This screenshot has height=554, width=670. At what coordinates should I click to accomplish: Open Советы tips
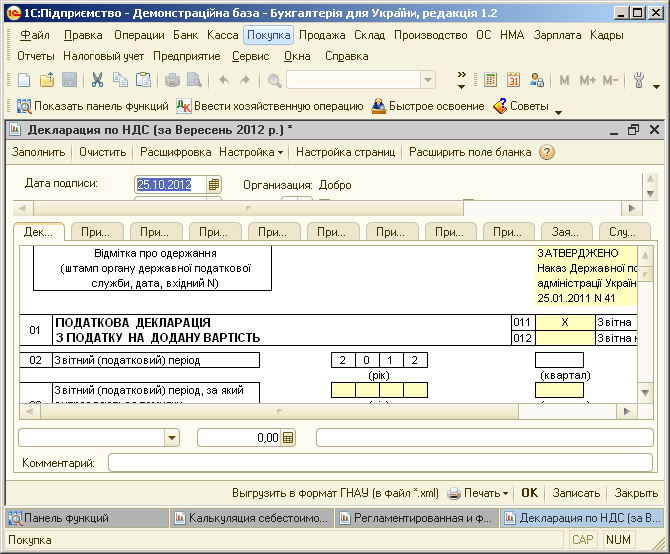[521, 106]
